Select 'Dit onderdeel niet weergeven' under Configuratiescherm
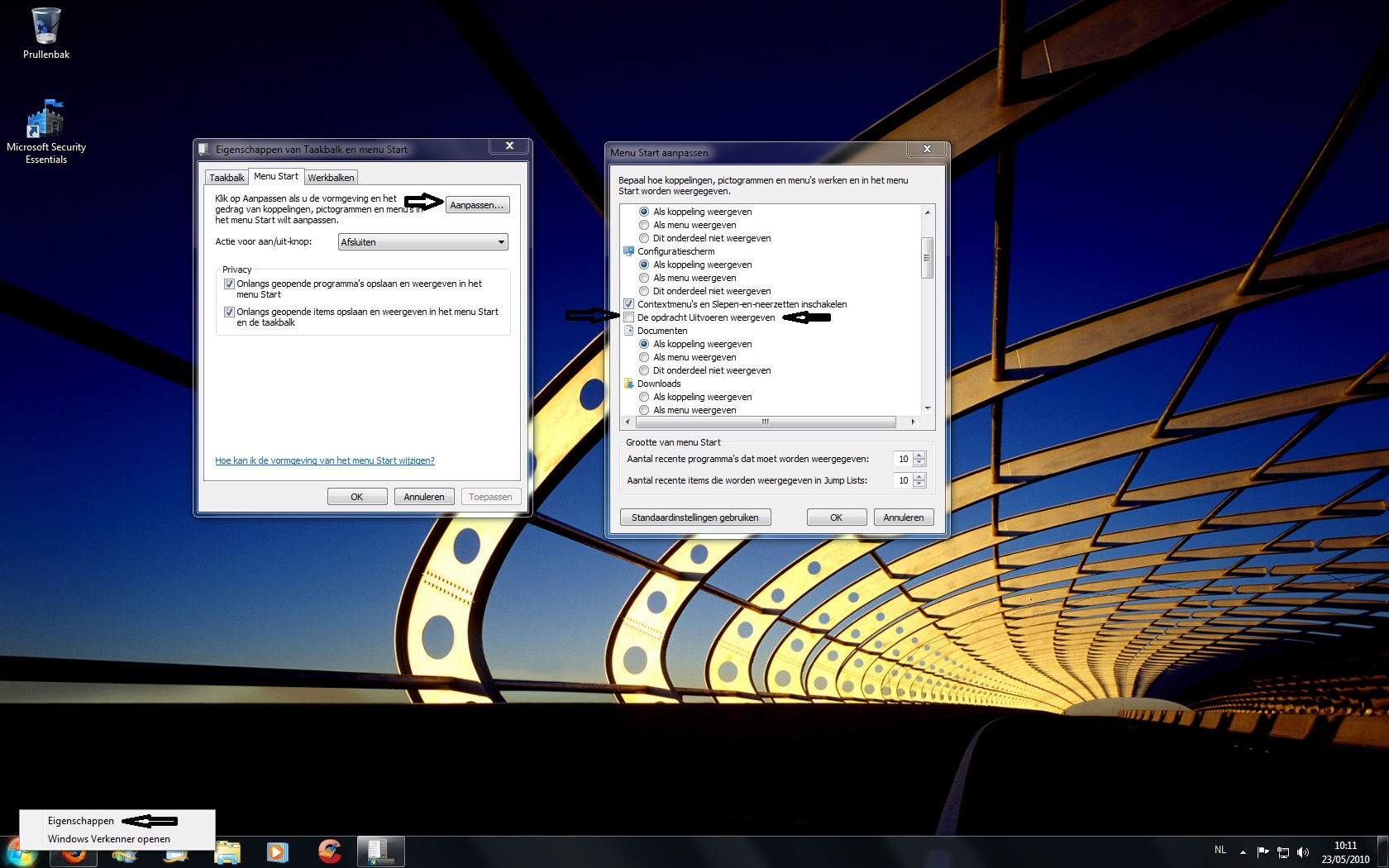Viewport: 1389px width, 868px height. 644,291
